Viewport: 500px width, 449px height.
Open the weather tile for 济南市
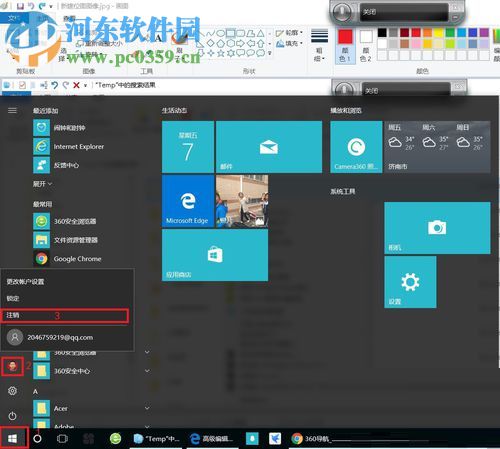click(437, 147)
